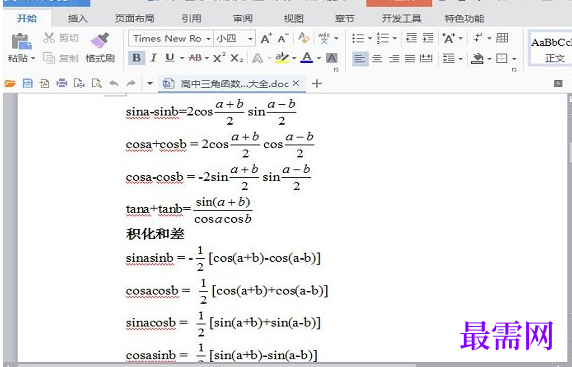Click the undo arrow icon

pyautogui.click(x=114, y=84)
